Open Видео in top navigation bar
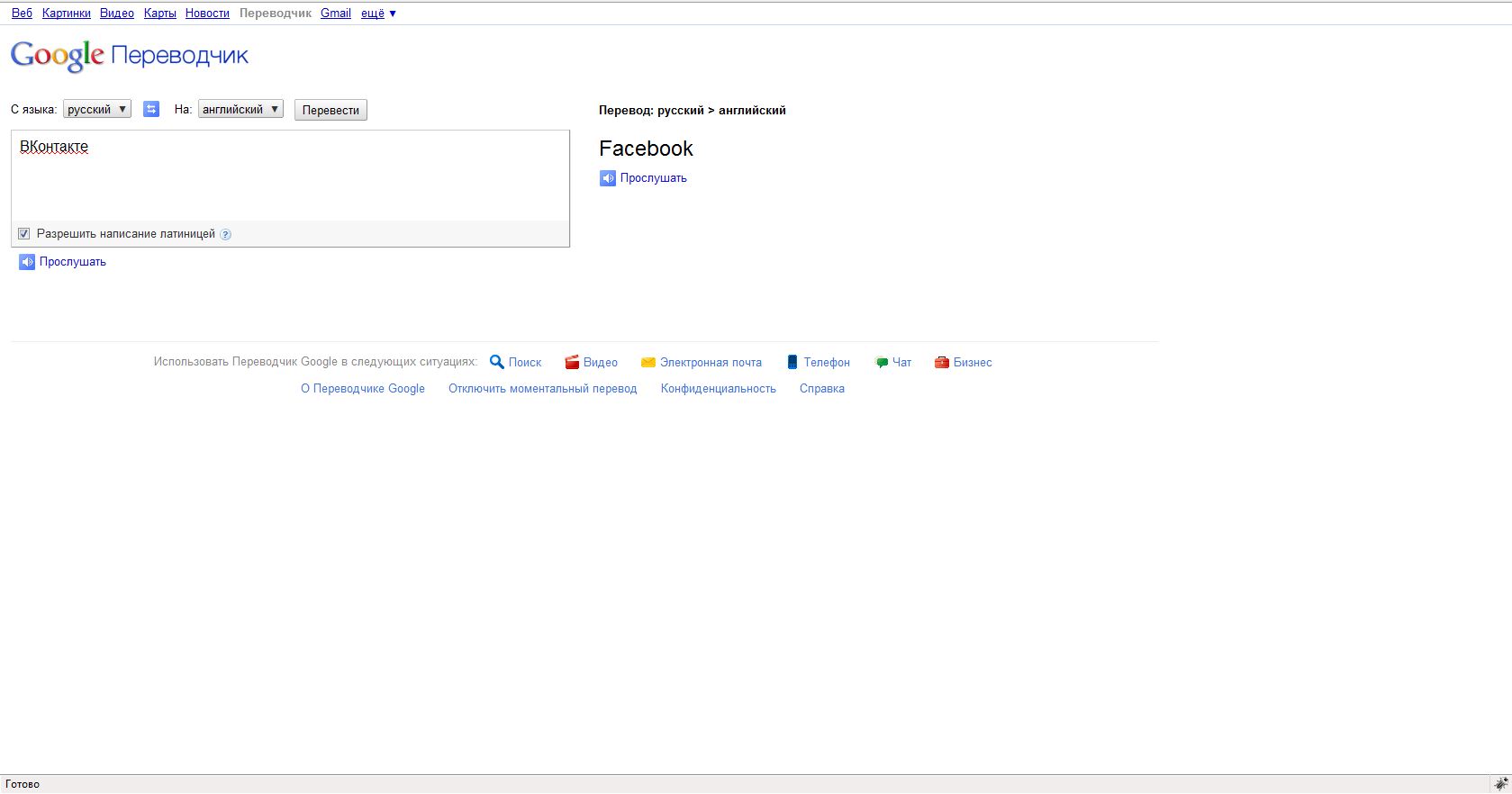Viewport: 1512px width, 794px height. point(117,14)
